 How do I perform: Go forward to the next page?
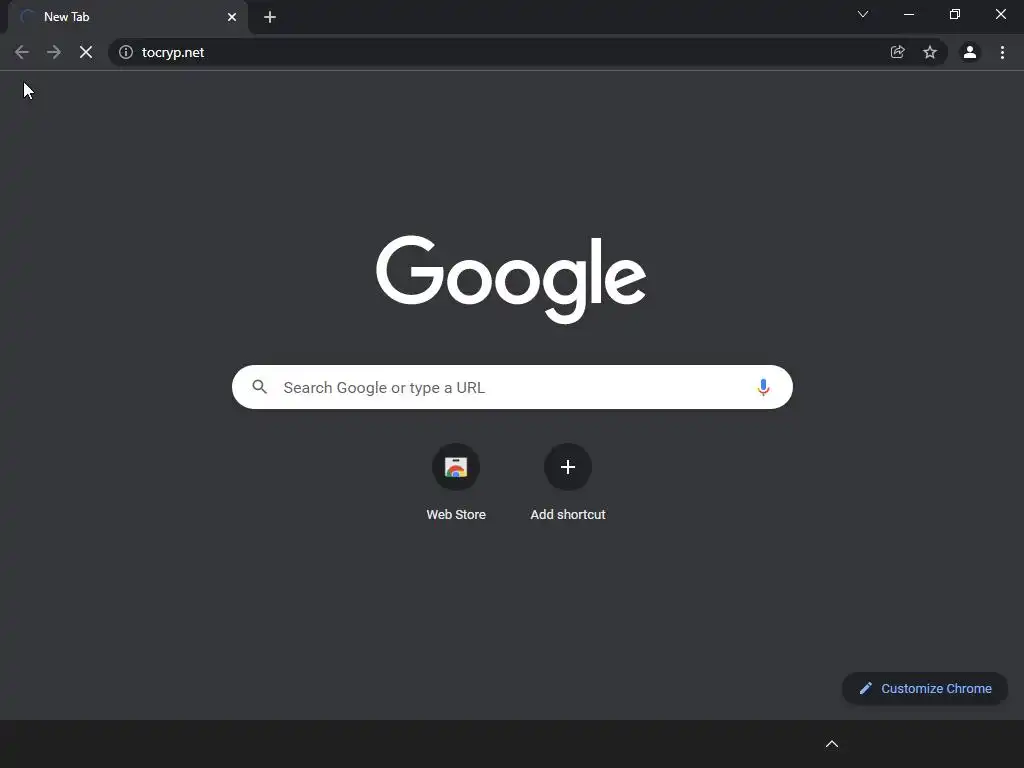[54, 52]
